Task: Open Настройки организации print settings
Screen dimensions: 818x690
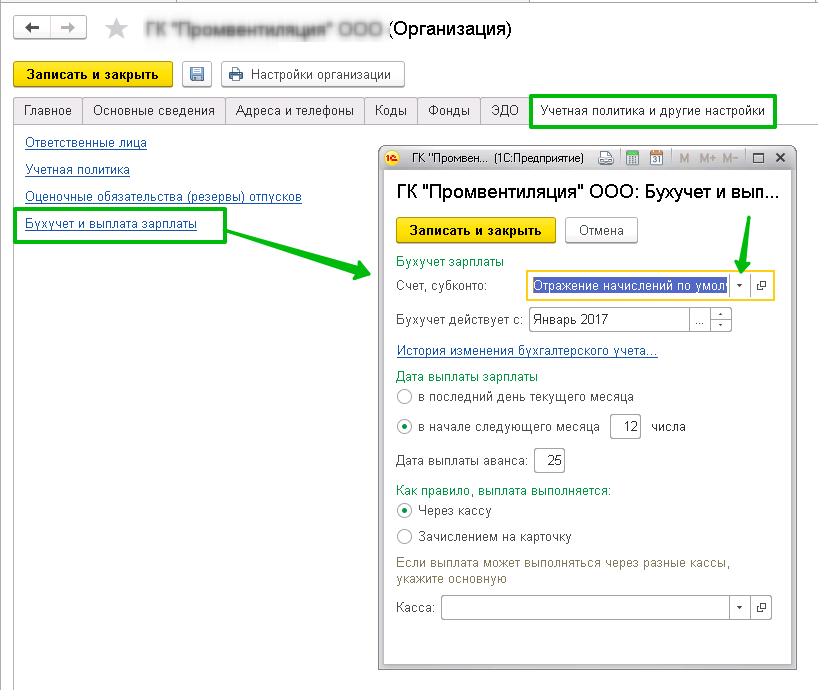Action: pos(312,75)
